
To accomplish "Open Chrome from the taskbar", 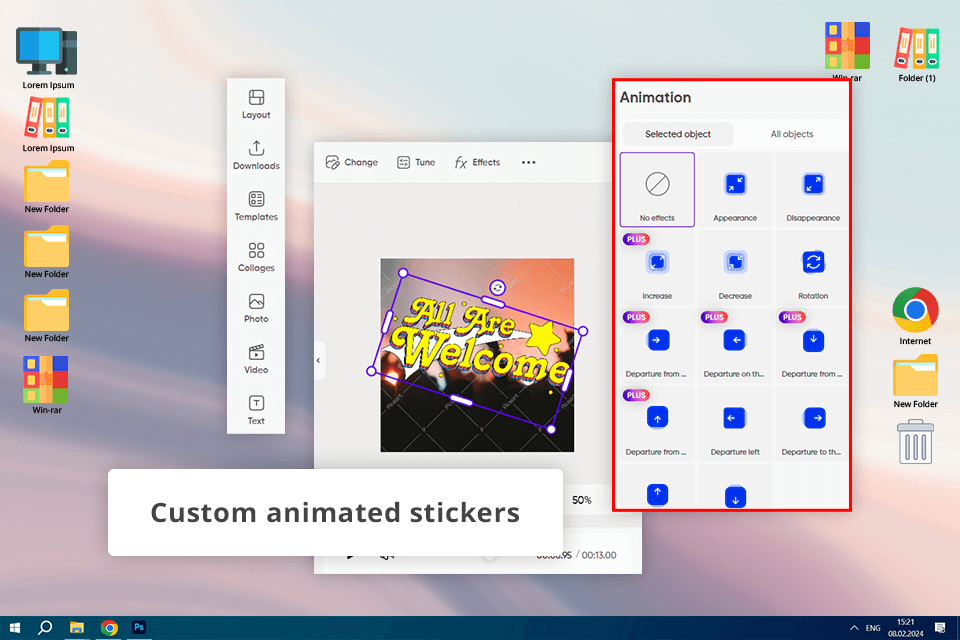I will pyautogui.click(x=109, y=628).
